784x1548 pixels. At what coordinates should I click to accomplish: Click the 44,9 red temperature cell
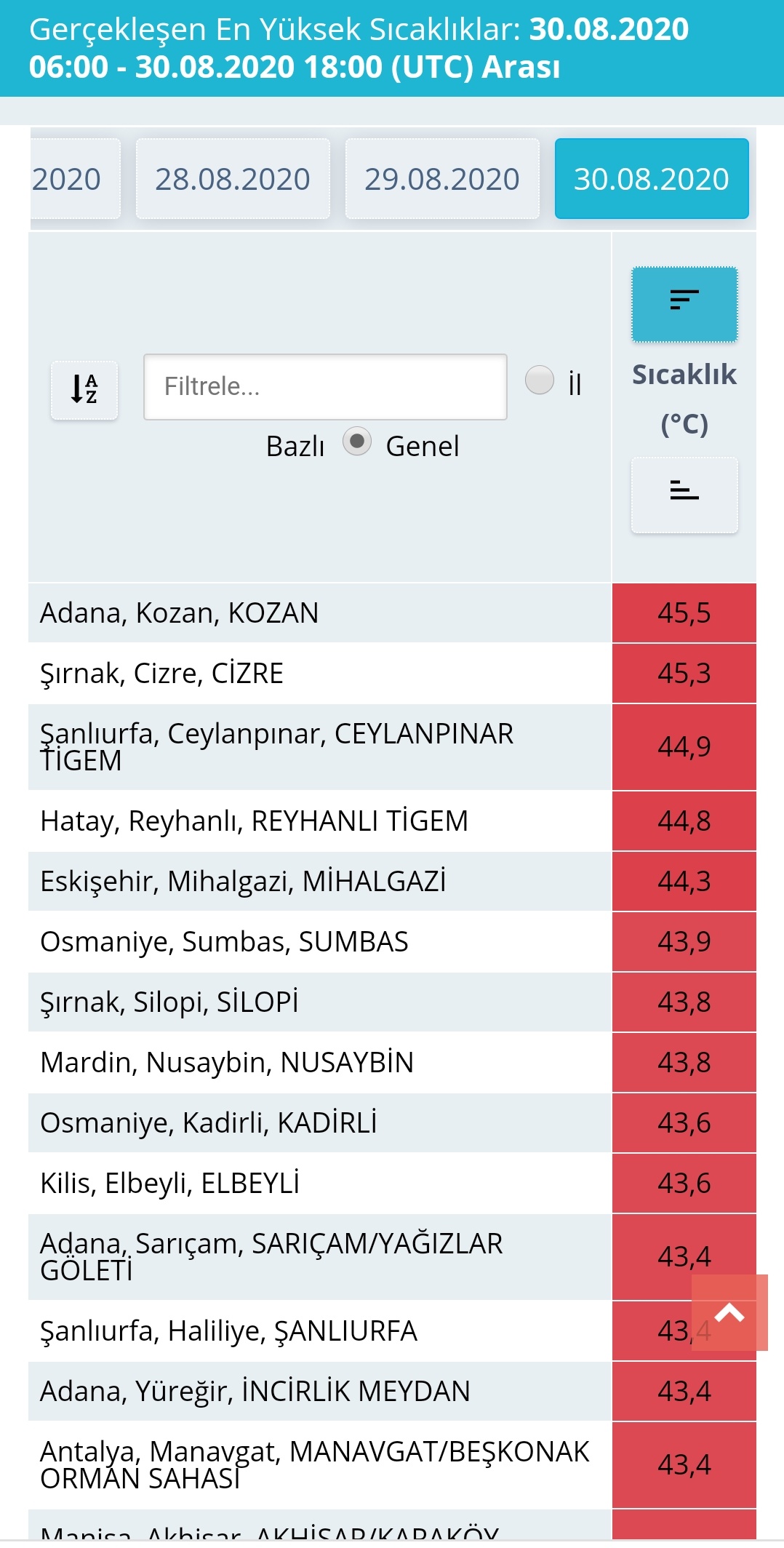coord(684,746)
